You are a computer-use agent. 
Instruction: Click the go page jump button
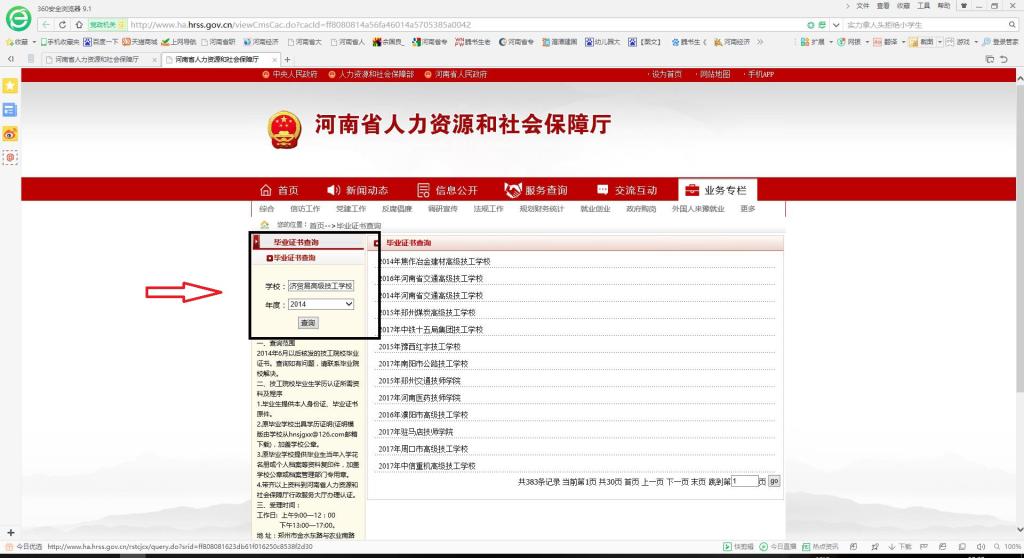774,482
